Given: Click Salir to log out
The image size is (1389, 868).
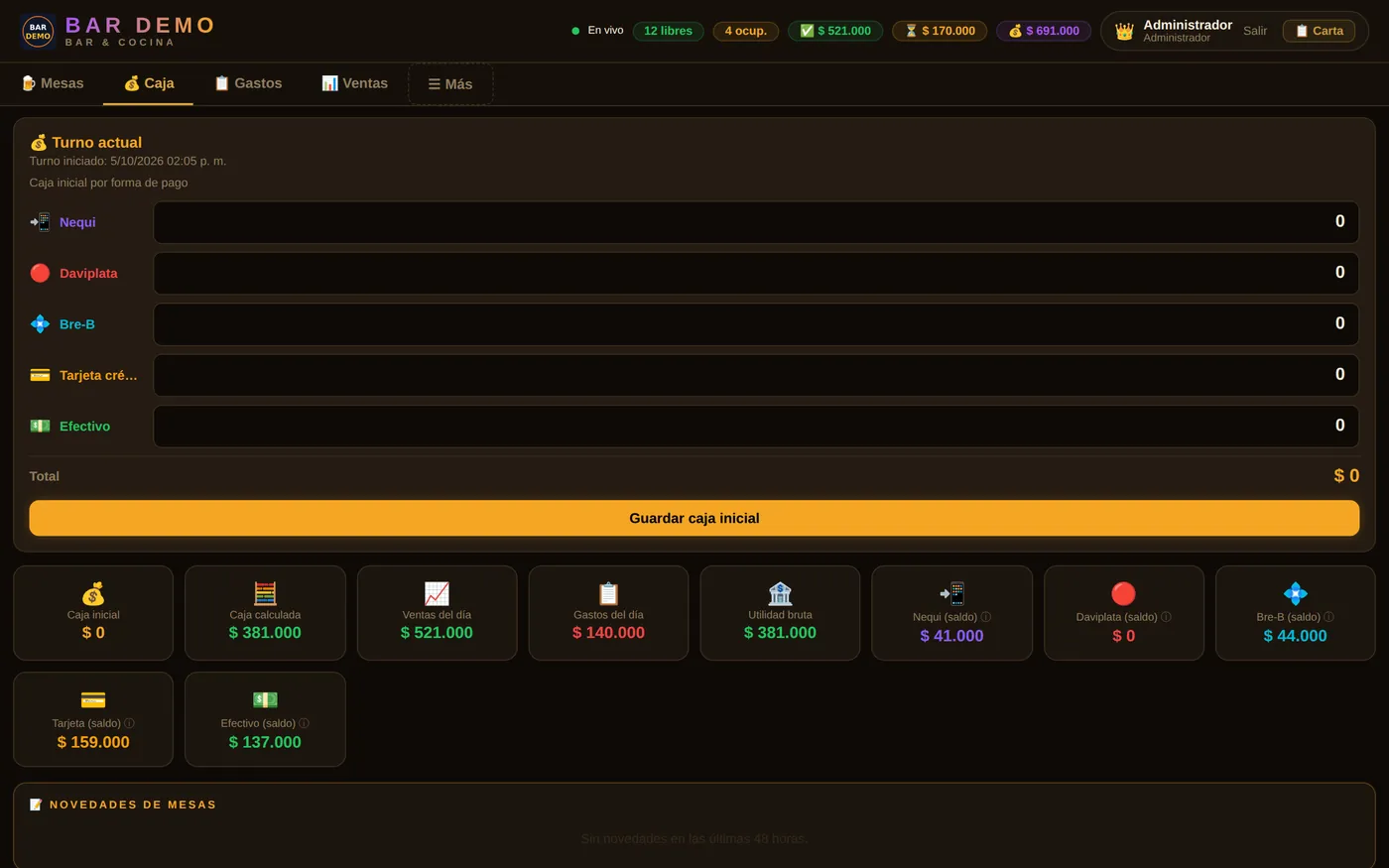Looking at the screenshot, I should [1255, 31].
